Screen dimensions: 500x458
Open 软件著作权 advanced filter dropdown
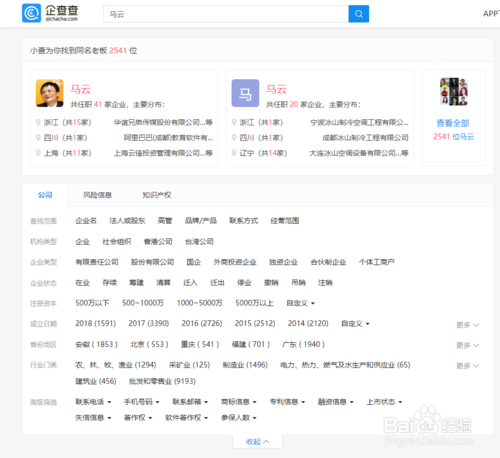pos(187,417)
